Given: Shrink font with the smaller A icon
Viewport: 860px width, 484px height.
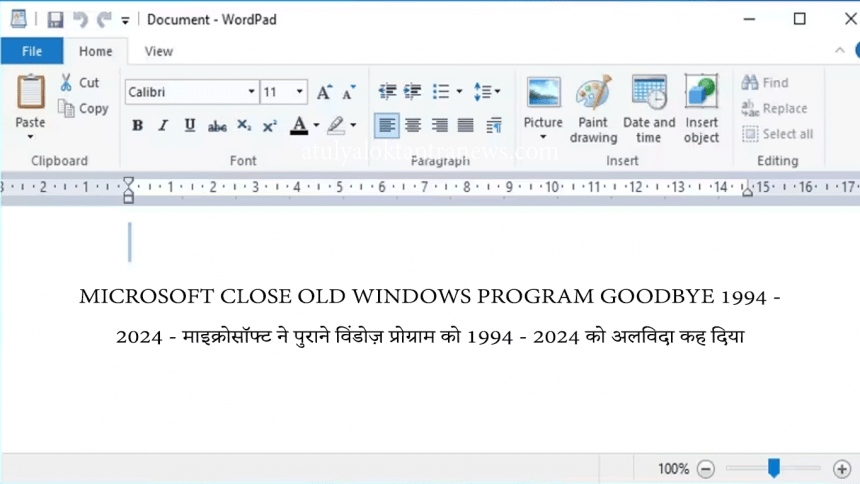Looking at the screenshot, I should (348, 92).
